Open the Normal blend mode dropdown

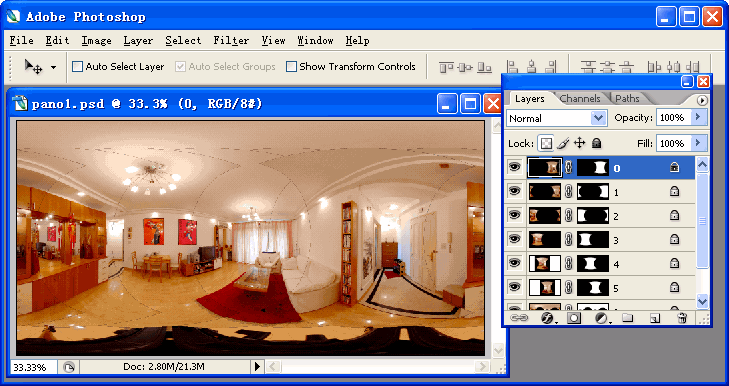[x=556, y=118]
